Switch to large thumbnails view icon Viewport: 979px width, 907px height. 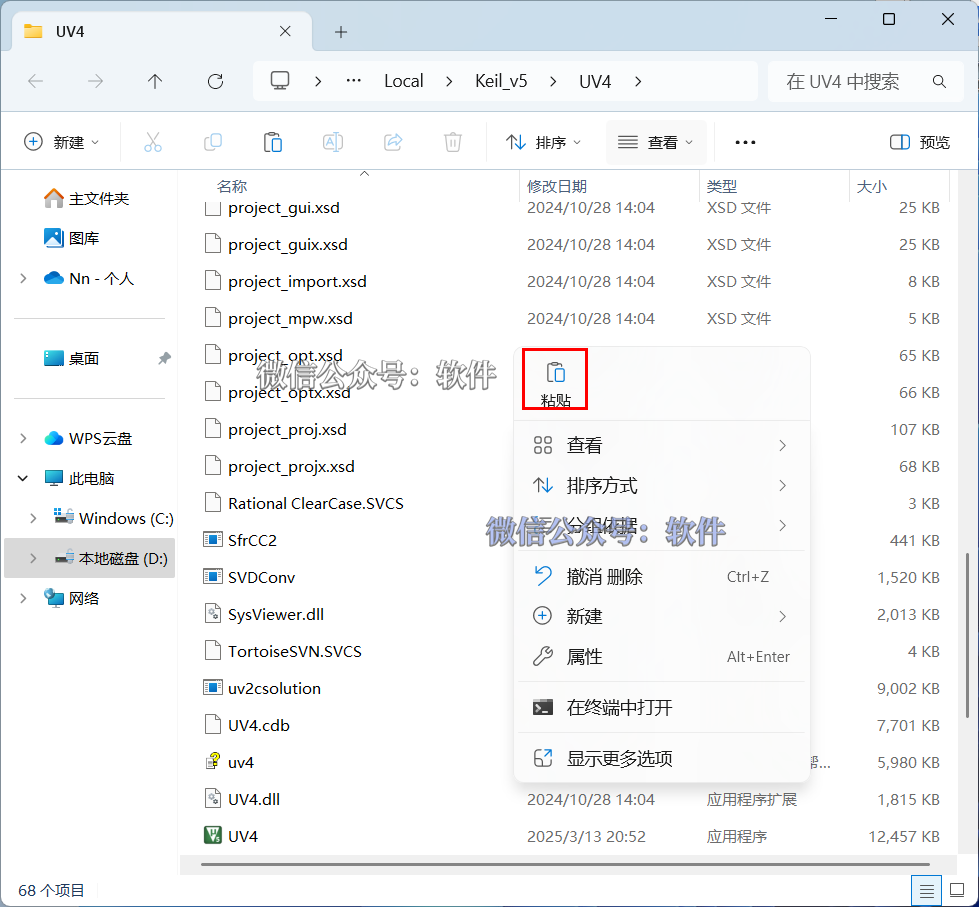pyautogui.click(x=957, y=890)
